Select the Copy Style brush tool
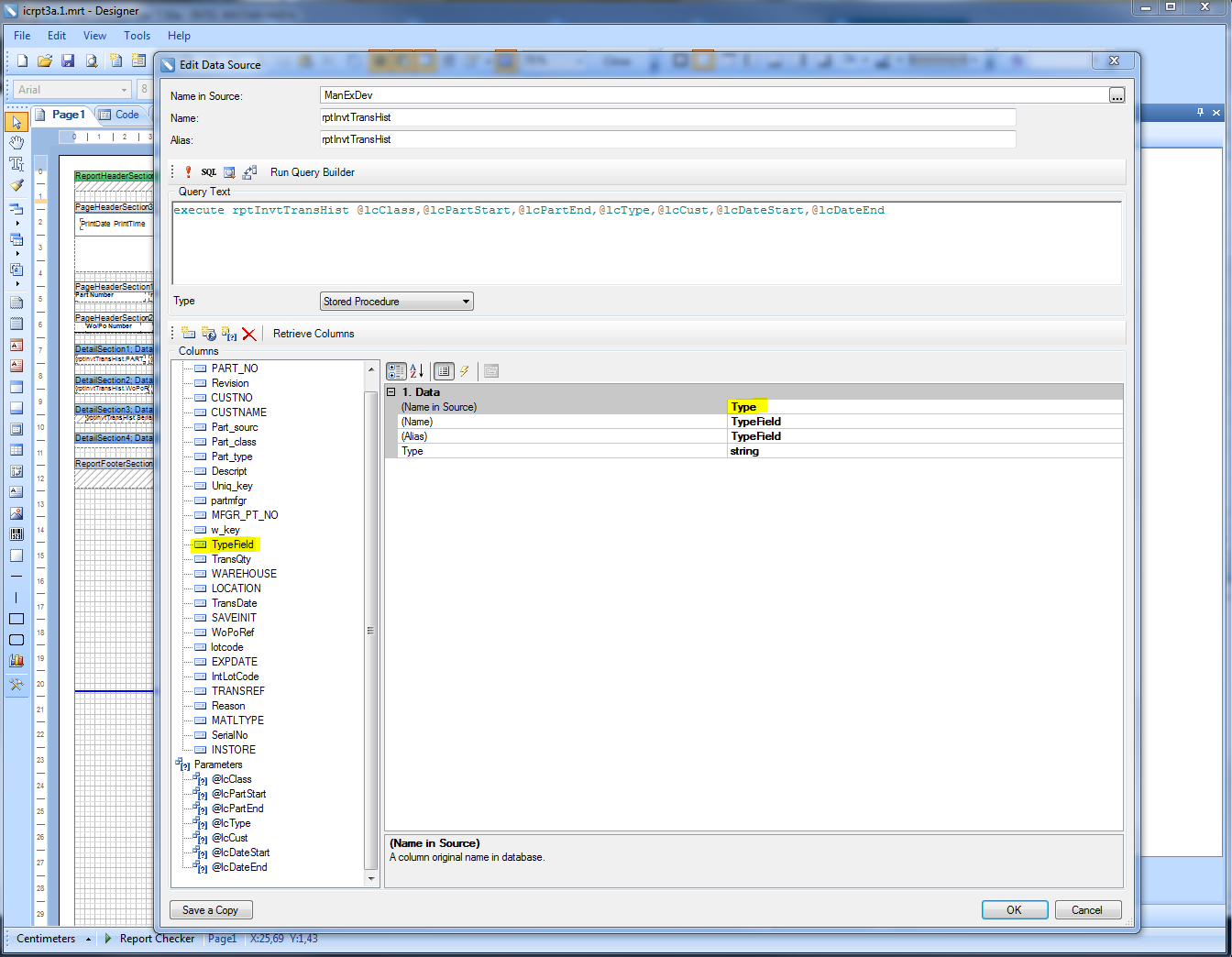 [16, 185]
